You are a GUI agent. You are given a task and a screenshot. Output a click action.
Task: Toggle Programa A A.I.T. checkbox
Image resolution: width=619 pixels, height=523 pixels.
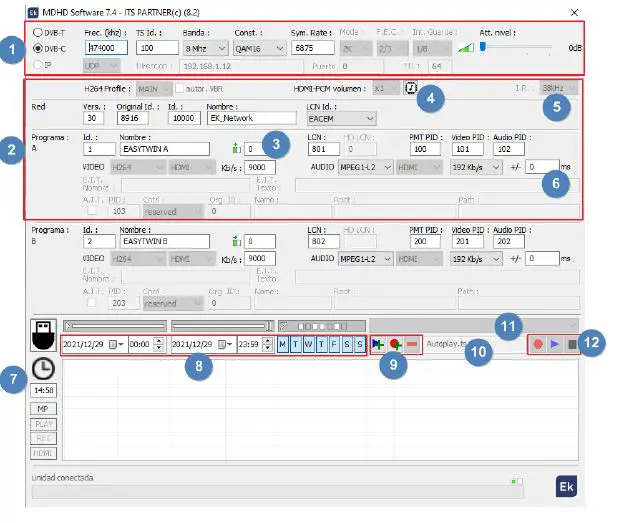(x=92, y=210)
